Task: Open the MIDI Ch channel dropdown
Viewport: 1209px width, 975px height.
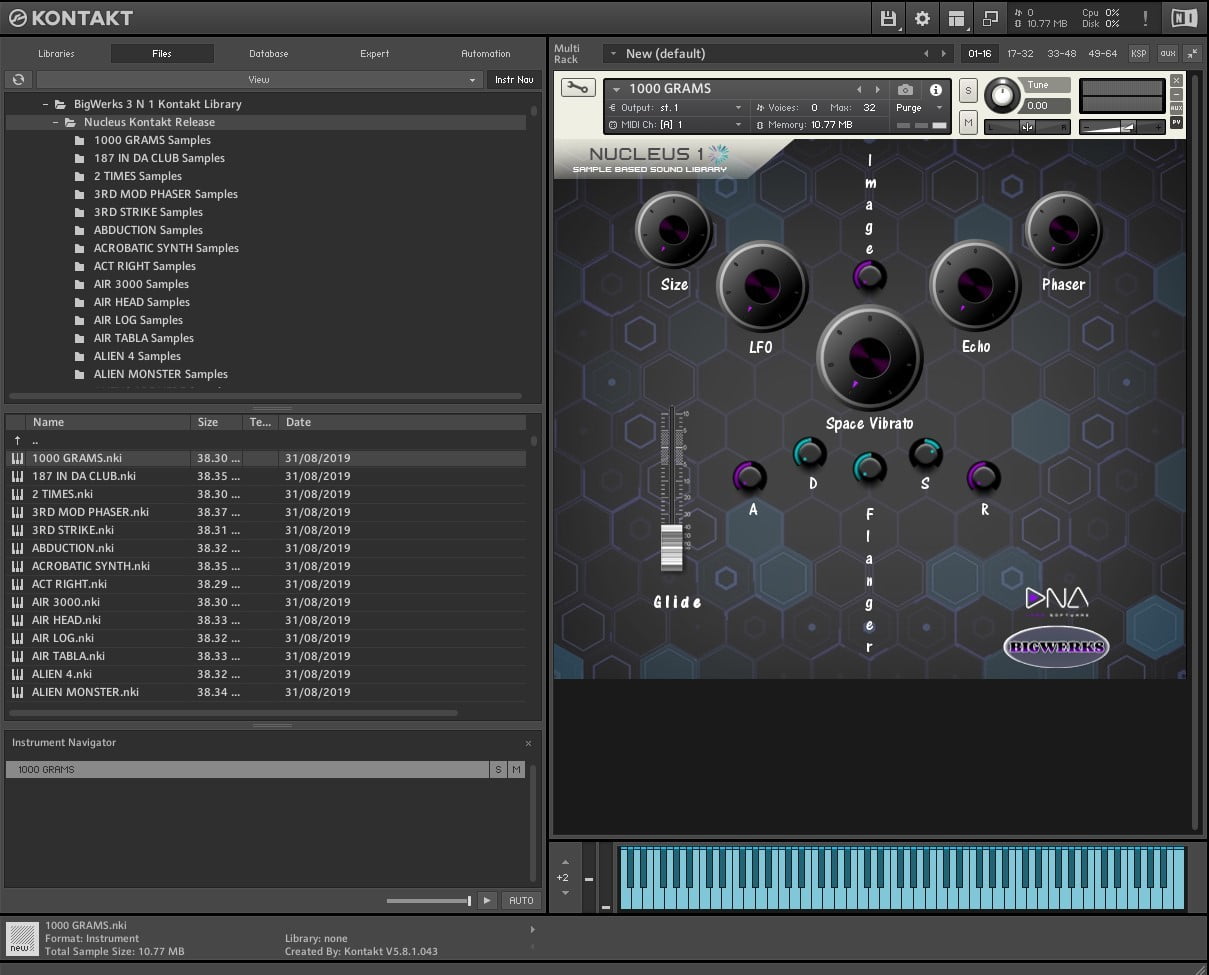Action: coord(675,125)
